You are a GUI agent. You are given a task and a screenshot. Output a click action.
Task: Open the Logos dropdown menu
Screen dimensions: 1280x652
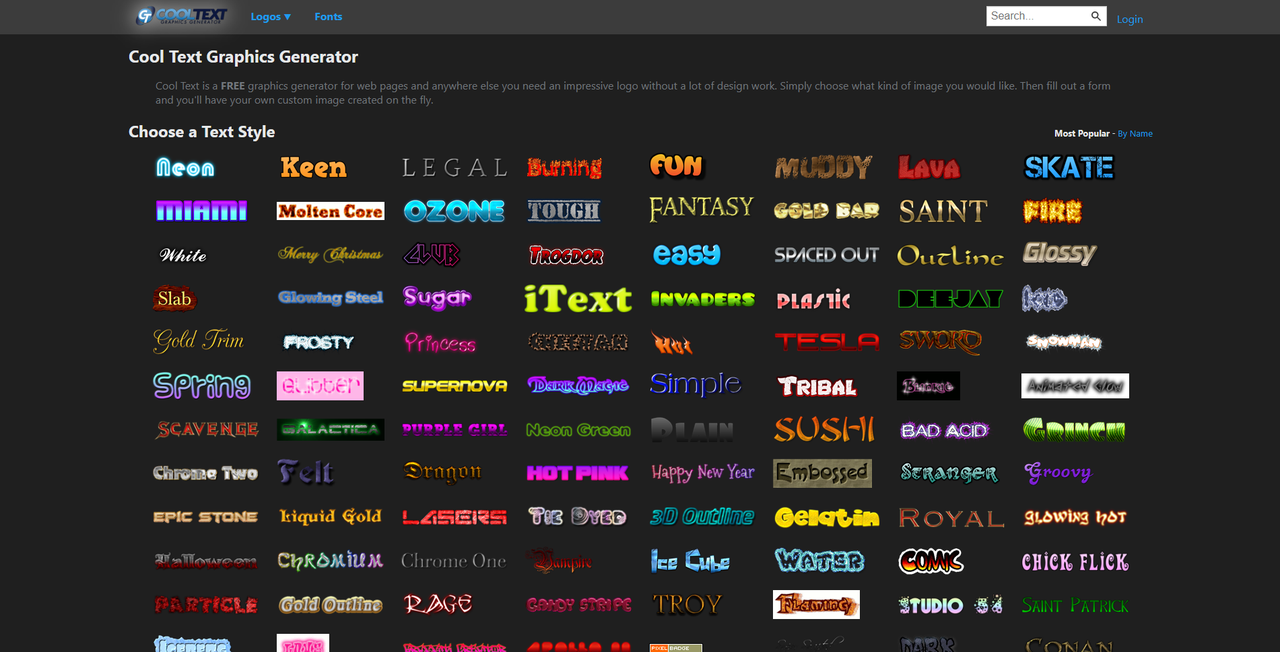[270, 17]
